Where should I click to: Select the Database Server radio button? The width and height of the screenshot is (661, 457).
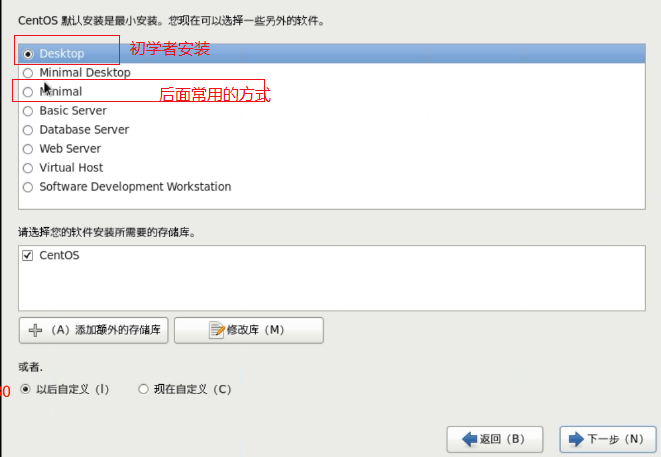(x=28, y=130)
